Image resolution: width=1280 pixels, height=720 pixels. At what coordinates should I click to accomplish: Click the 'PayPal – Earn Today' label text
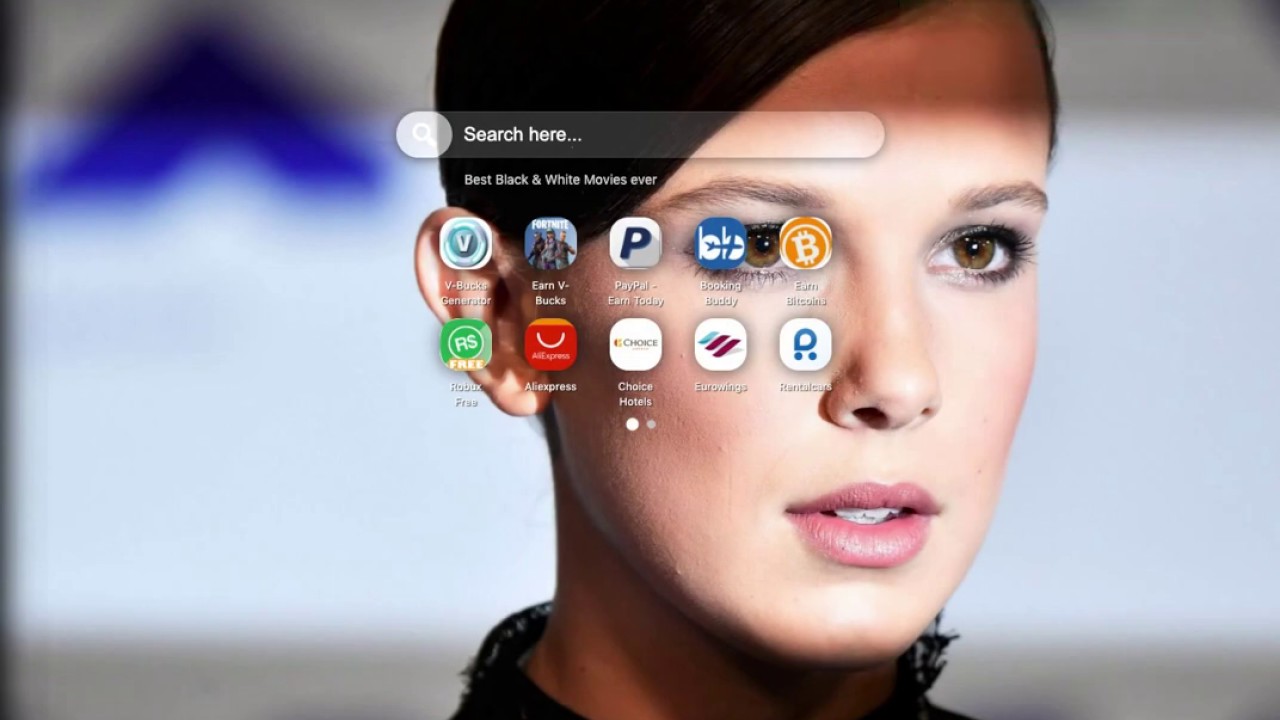tap(635, 293)
